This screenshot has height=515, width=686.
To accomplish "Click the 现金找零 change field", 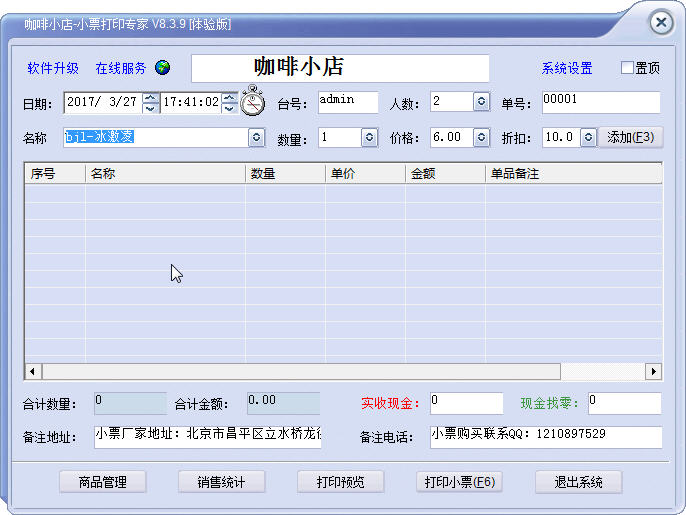I will pos(624,403).
